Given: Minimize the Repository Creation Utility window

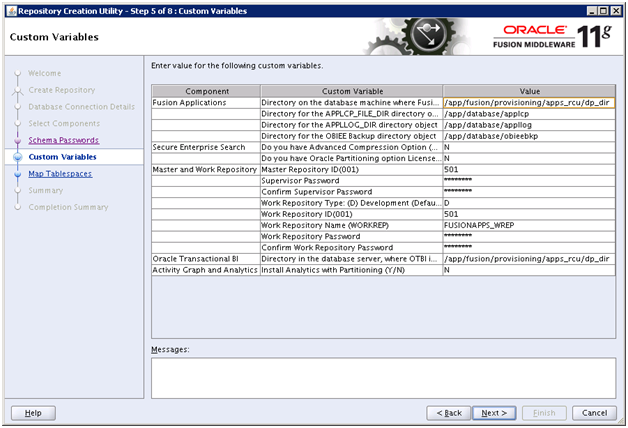Looking at the screenshot, I should click(x=593, y=11).
